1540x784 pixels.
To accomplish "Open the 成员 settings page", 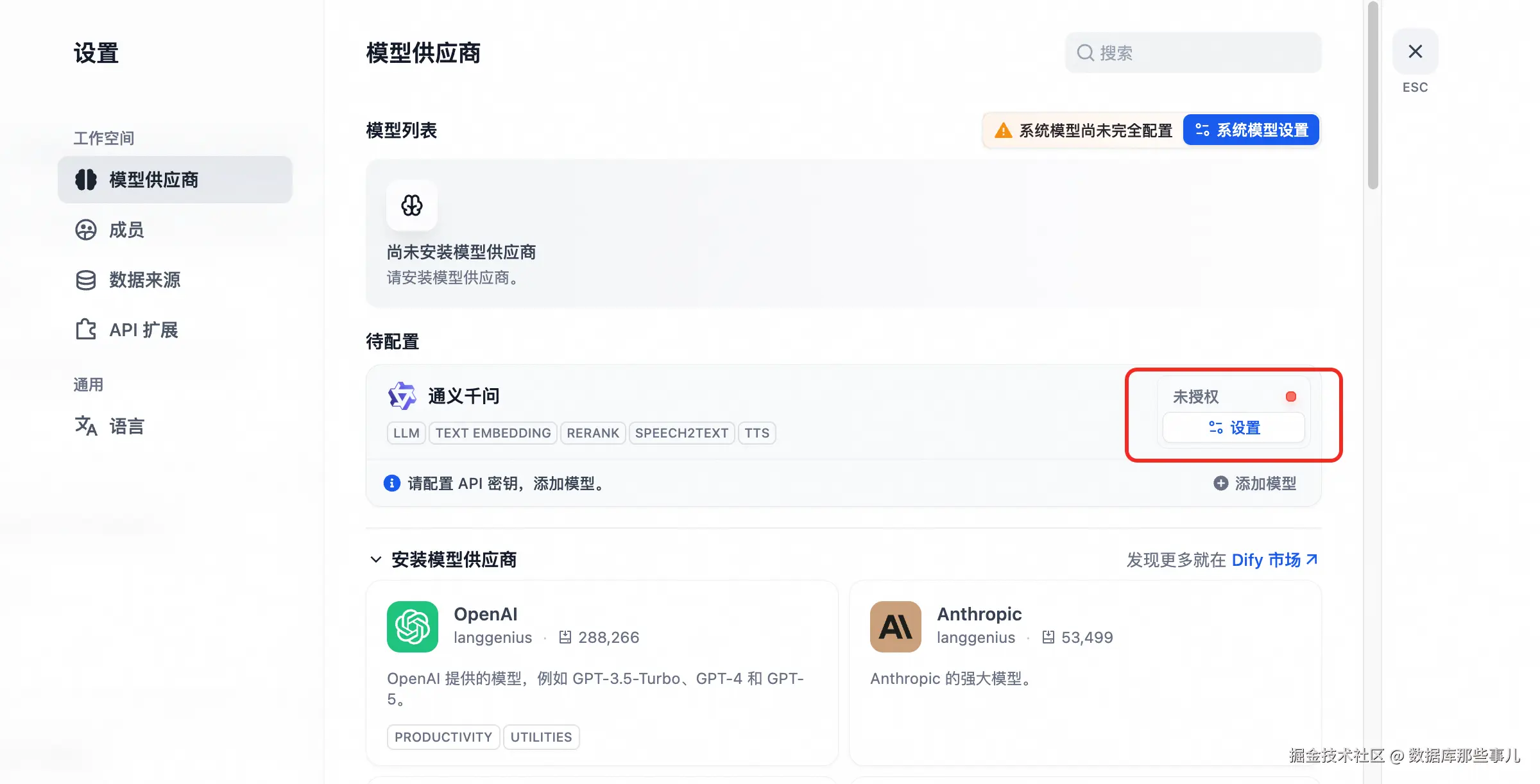I will point(126,230).
